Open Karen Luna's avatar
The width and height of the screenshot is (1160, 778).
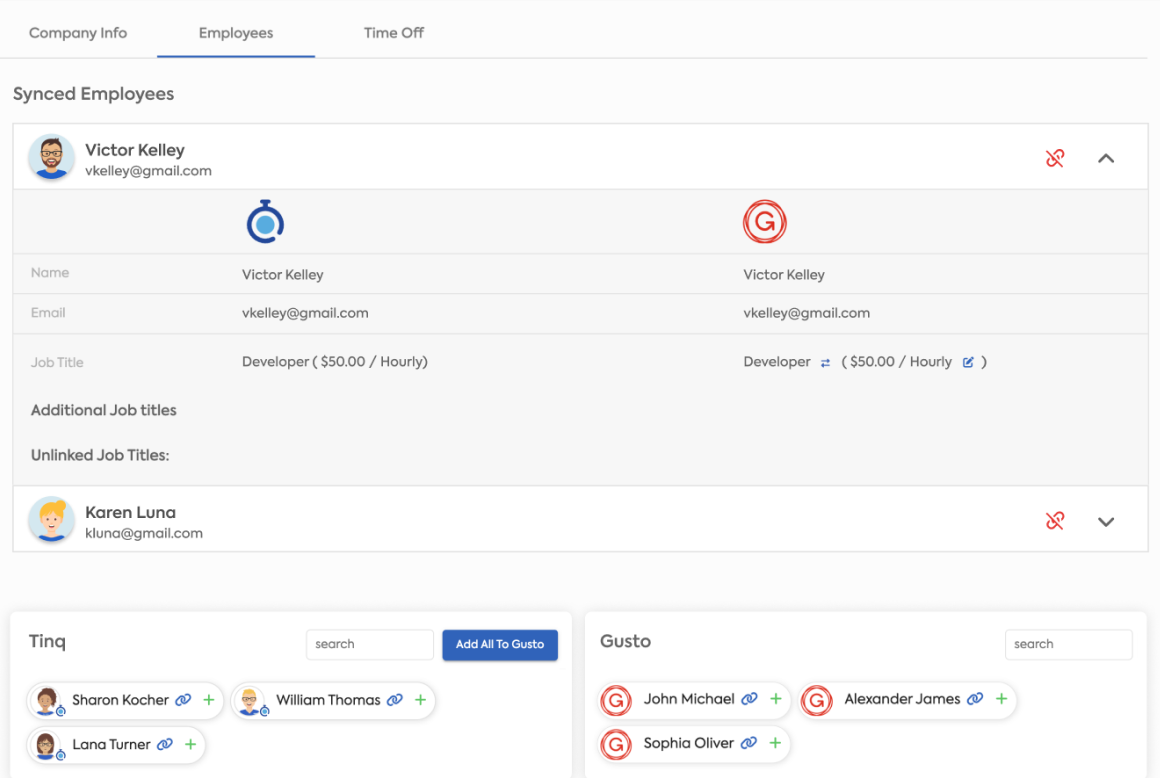[51, 519]
